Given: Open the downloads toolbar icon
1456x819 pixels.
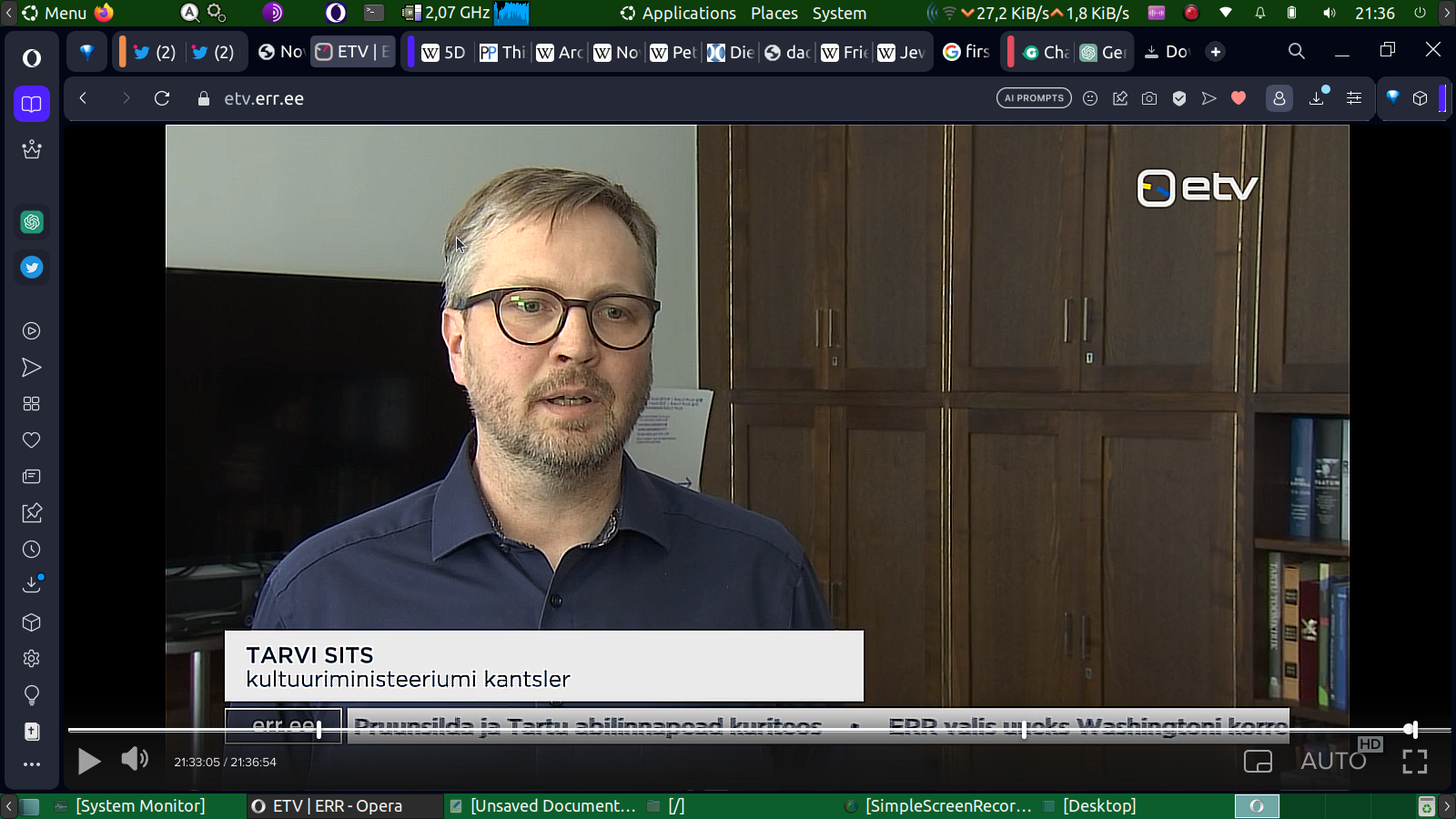Looking at the screenshot, I should click(1316, 98).
